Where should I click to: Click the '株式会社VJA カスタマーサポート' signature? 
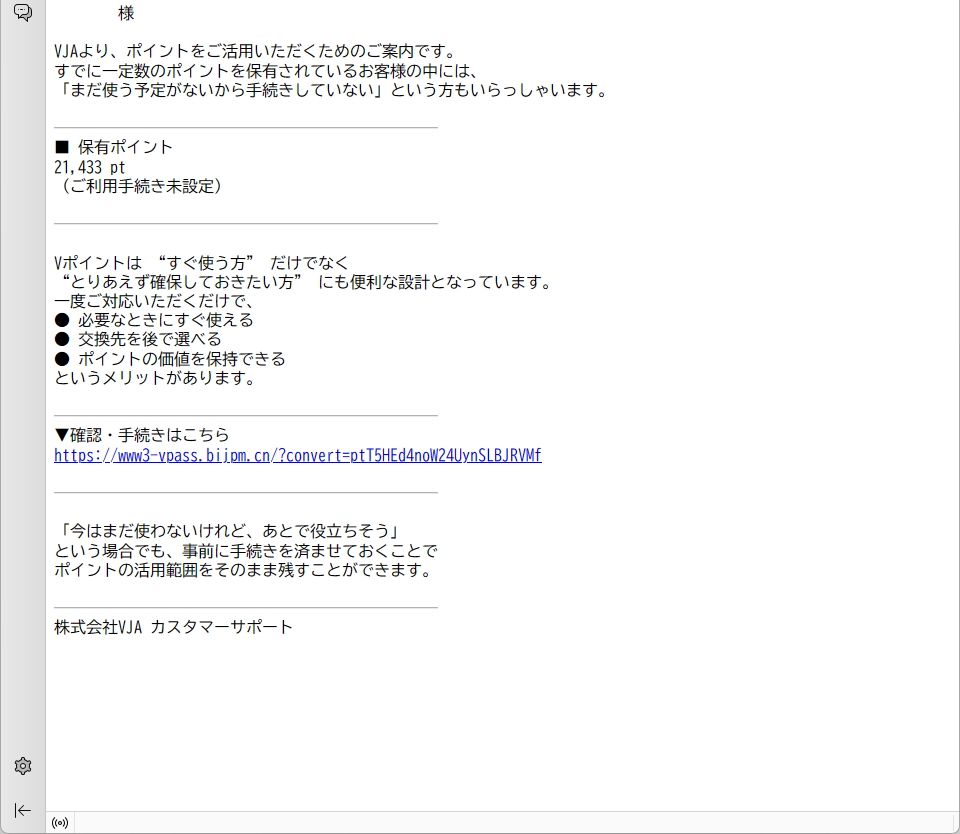(x=173, y=627)
